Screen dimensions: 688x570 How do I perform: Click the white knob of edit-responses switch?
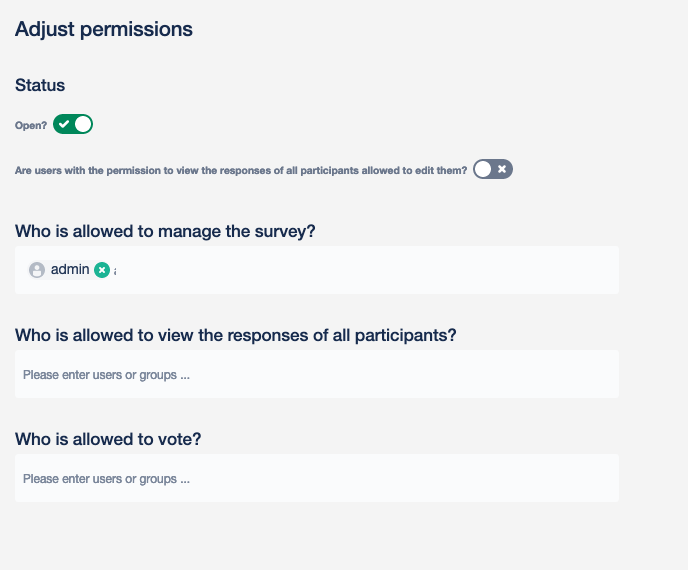tap(484, 169)
